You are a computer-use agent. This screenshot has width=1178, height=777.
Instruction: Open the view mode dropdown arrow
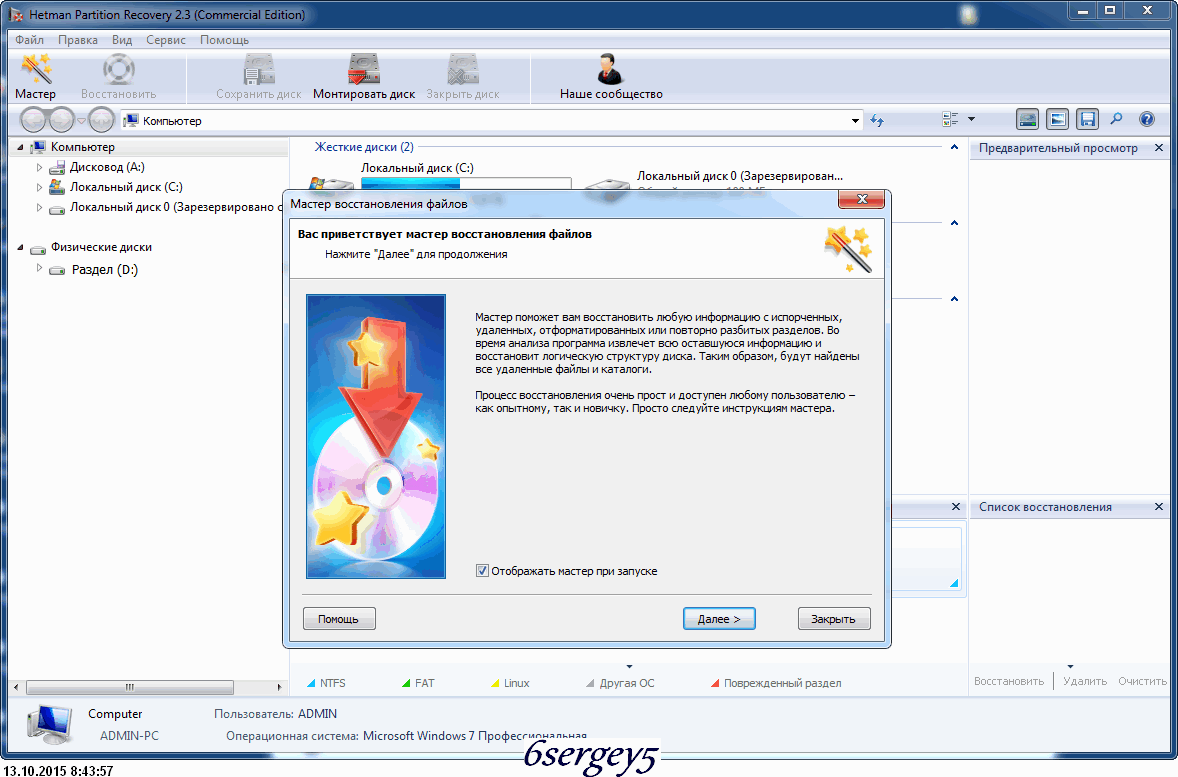pos(971,119)
